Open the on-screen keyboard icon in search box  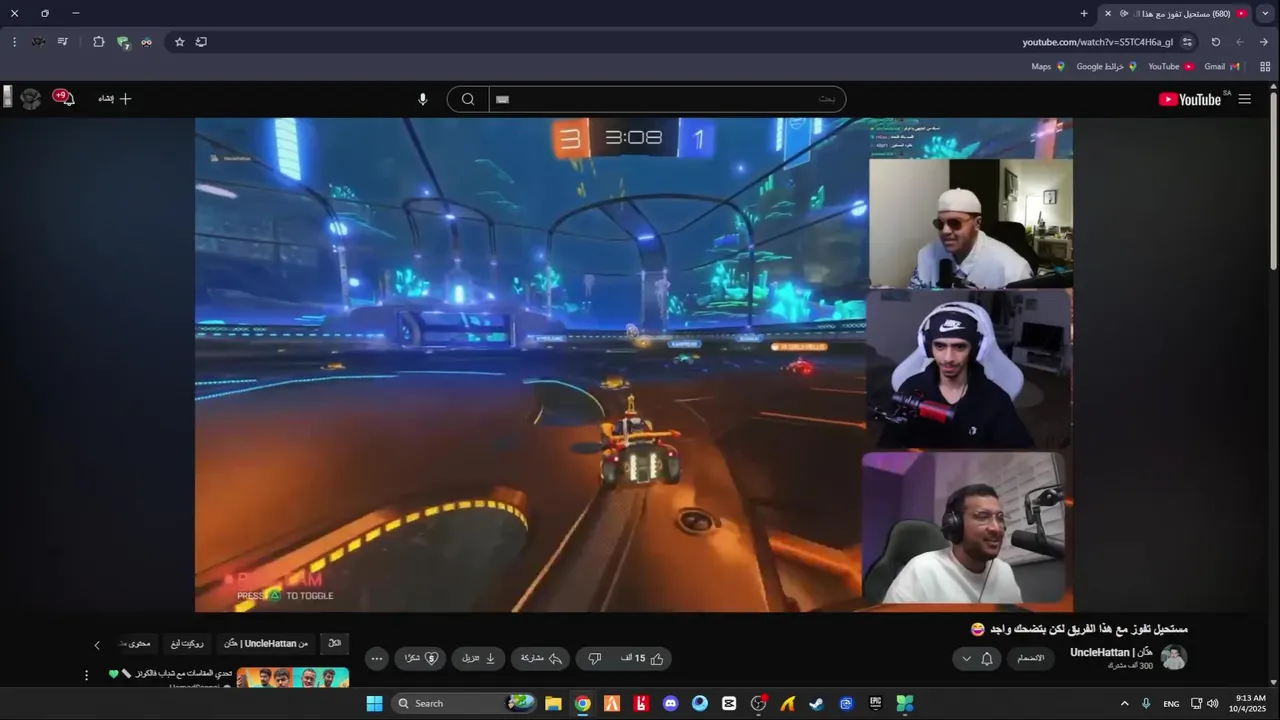(503, 99)
